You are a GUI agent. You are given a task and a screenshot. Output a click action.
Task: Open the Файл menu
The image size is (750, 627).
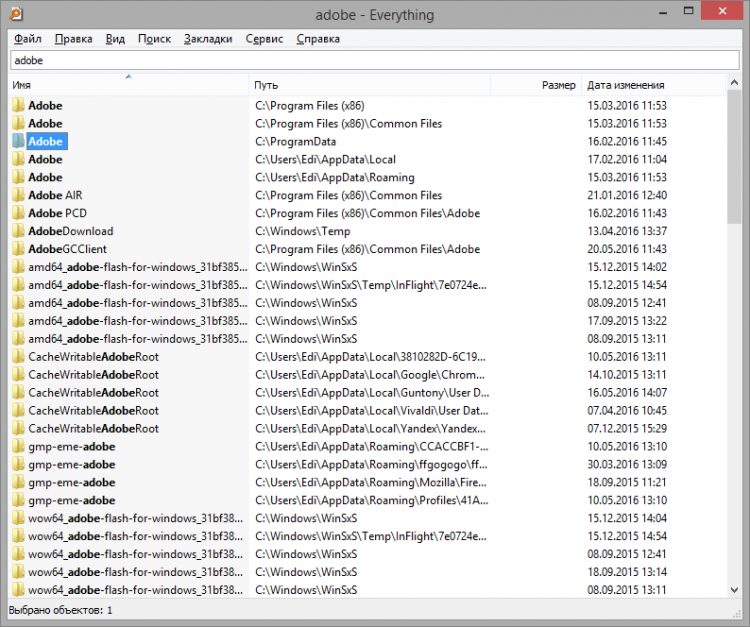(x=28, y=39)
